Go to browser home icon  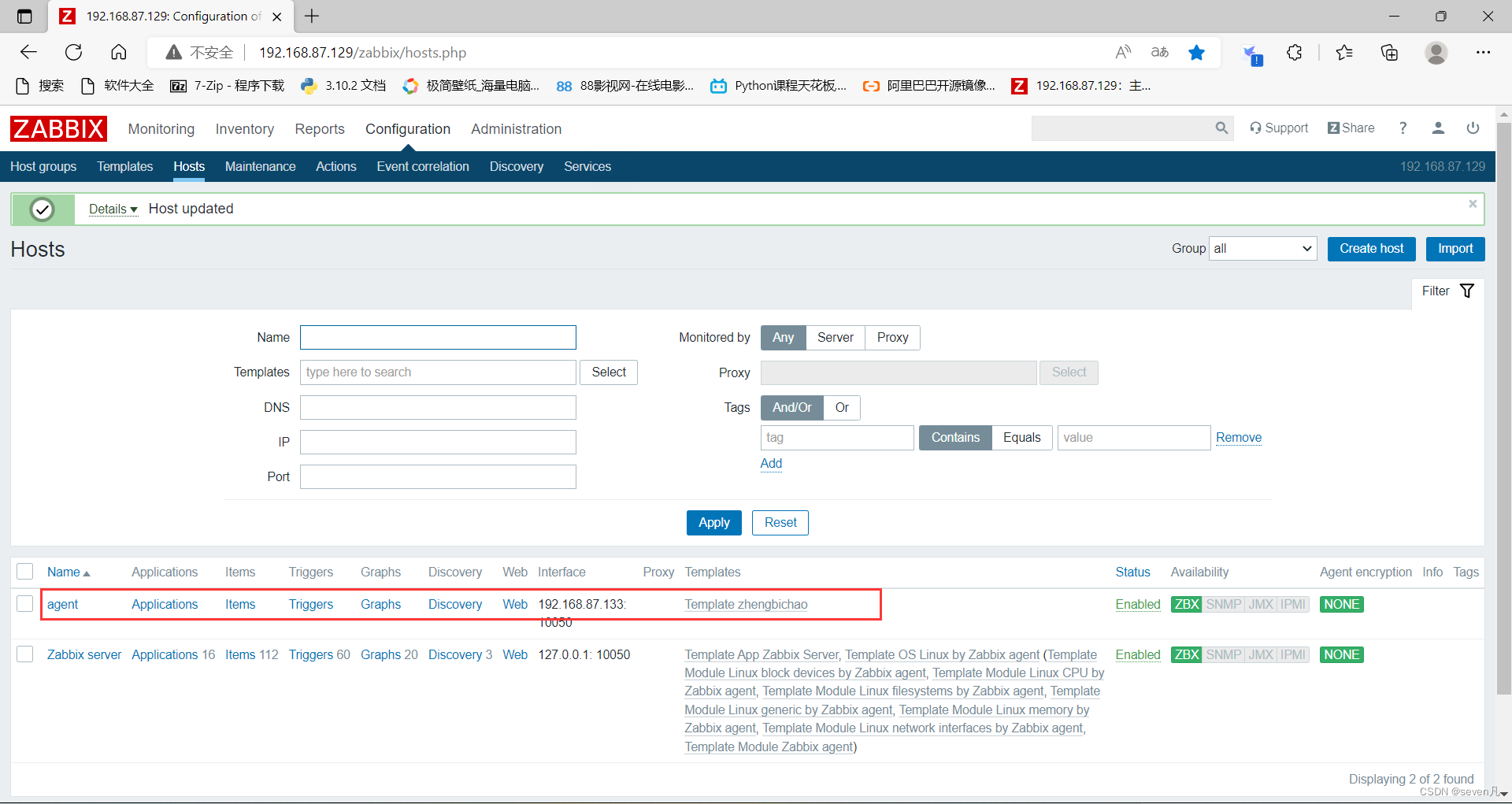119,52
